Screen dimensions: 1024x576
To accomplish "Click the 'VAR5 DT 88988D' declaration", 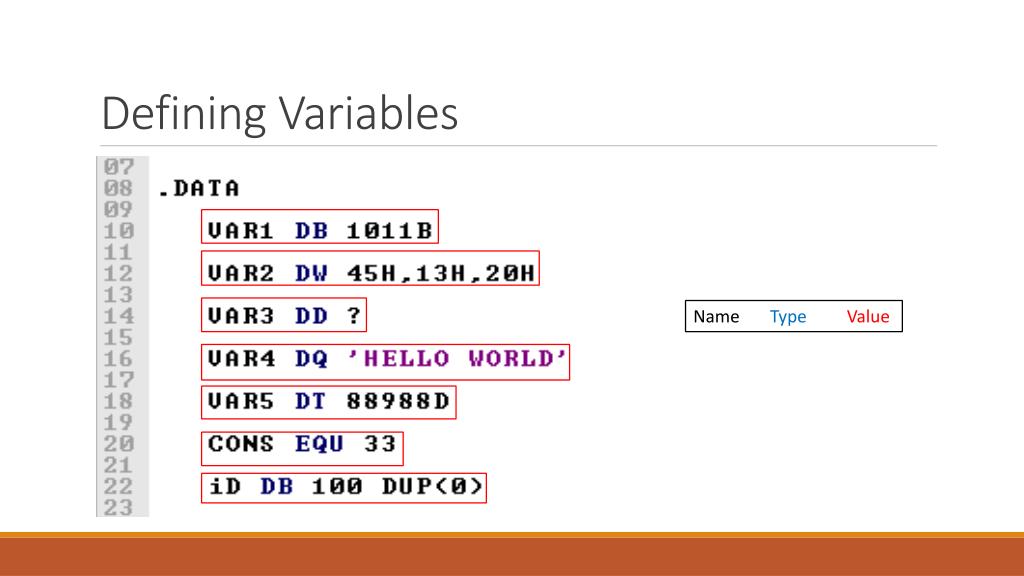I will click(x=328, y=401).
